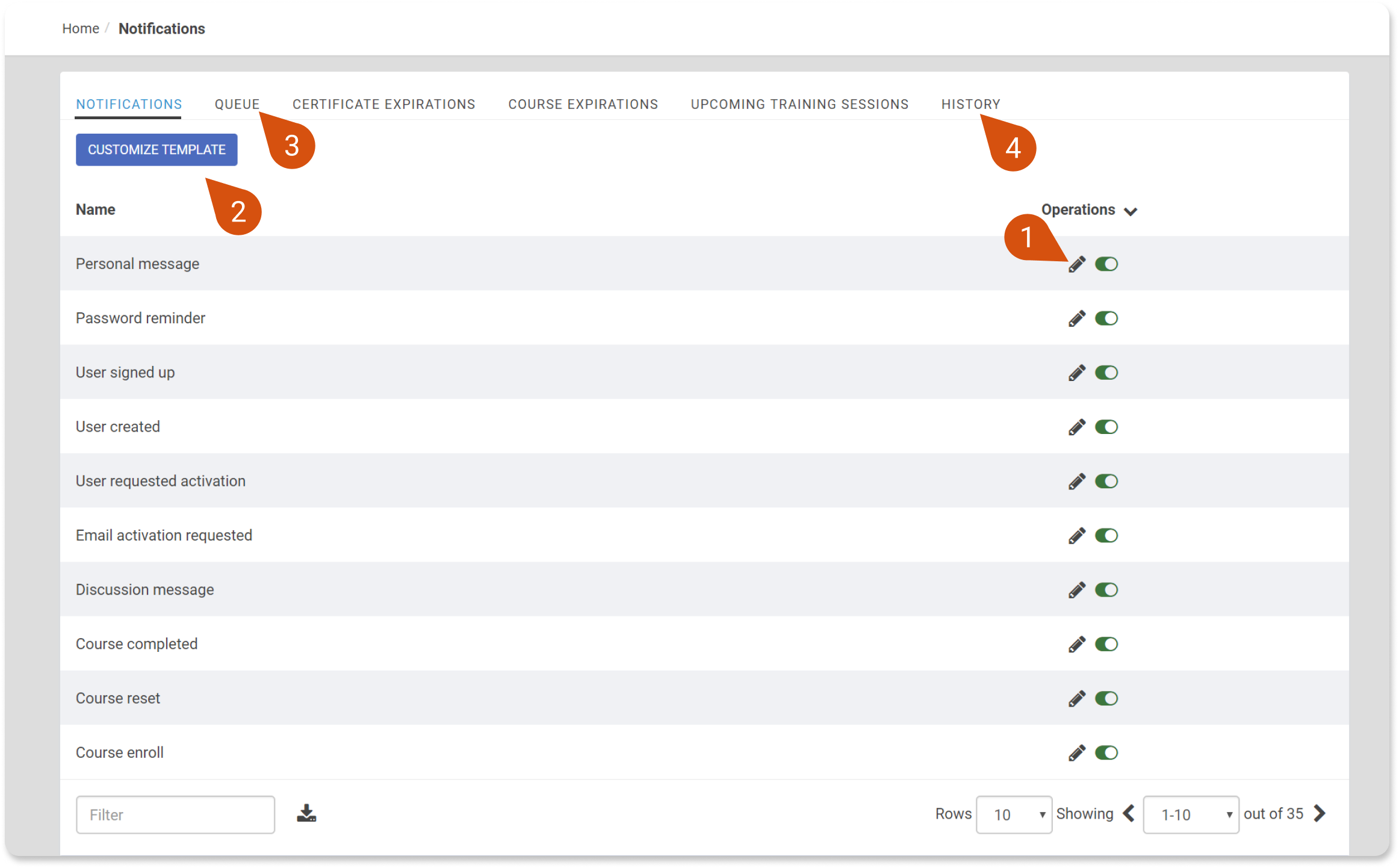Edit the Discussion message notification

1076,590
